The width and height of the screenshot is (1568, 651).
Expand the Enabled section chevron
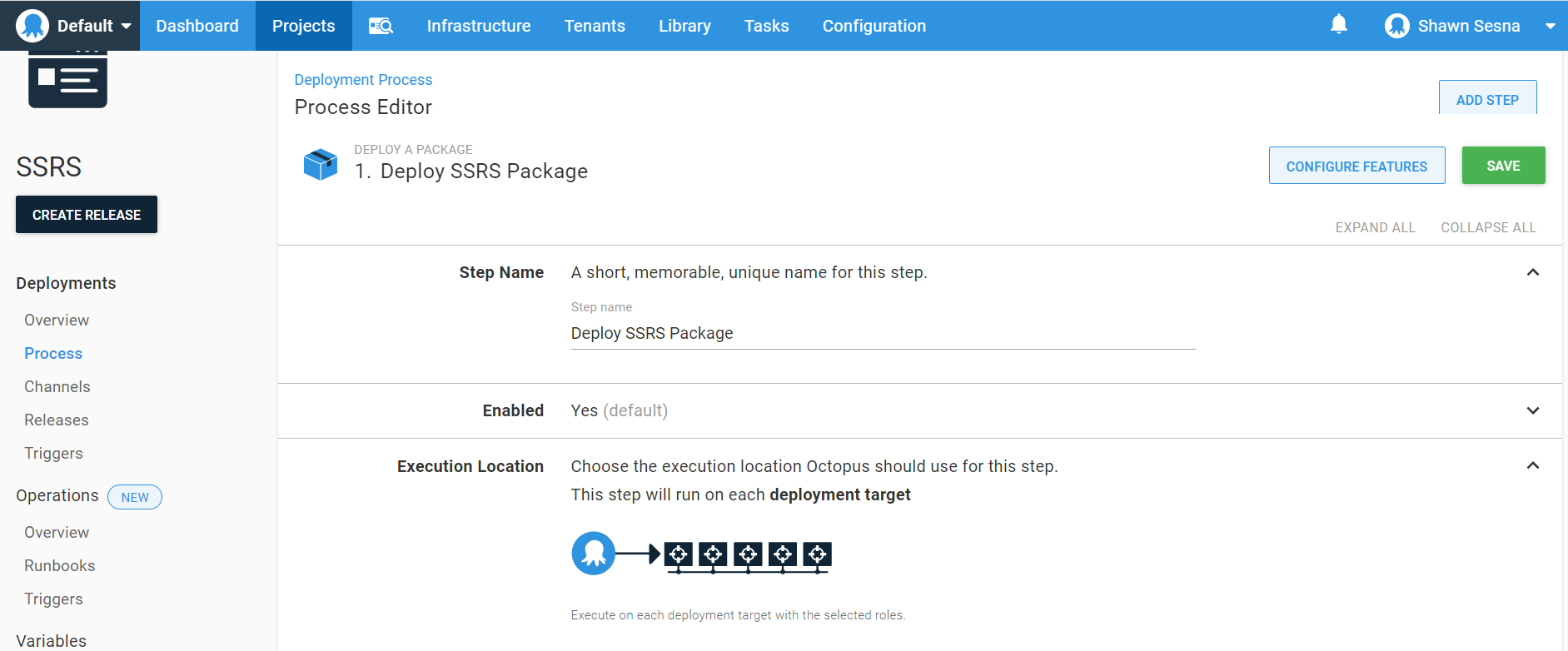tap(1532, 410)
